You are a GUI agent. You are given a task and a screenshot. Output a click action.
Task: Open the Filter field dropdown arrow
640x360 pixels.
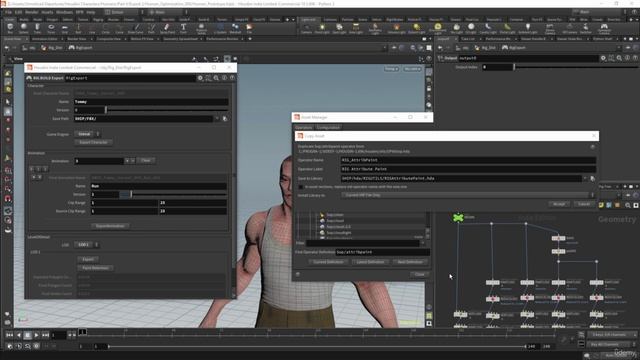[x=422, y=243]
